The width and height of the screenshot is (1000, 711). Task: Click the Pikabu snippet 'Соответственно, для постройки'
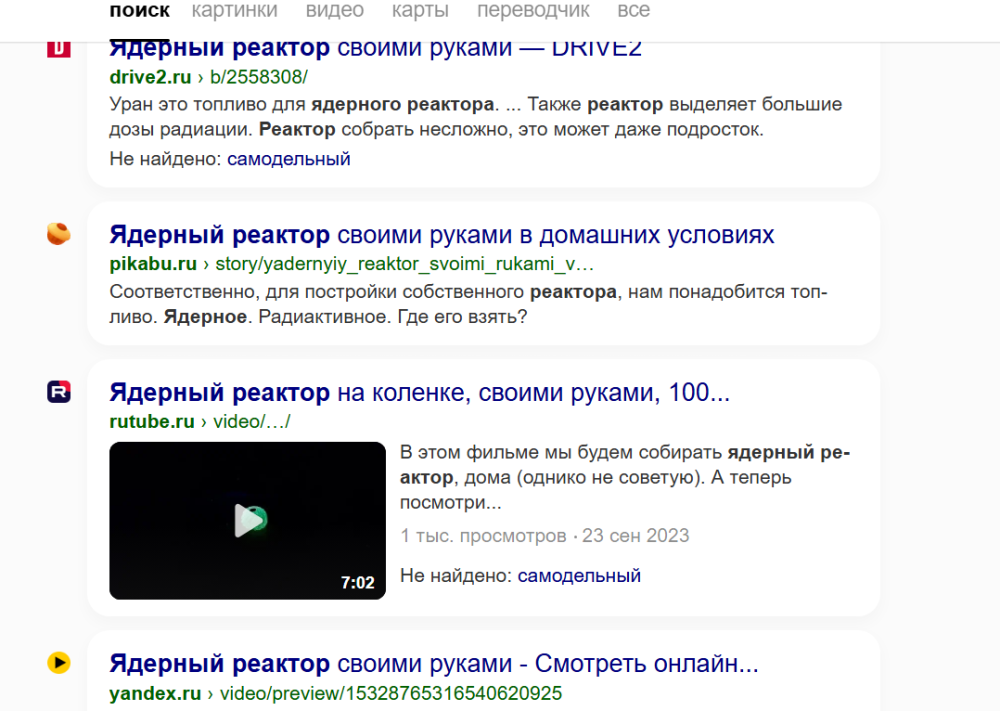[467, 304]
